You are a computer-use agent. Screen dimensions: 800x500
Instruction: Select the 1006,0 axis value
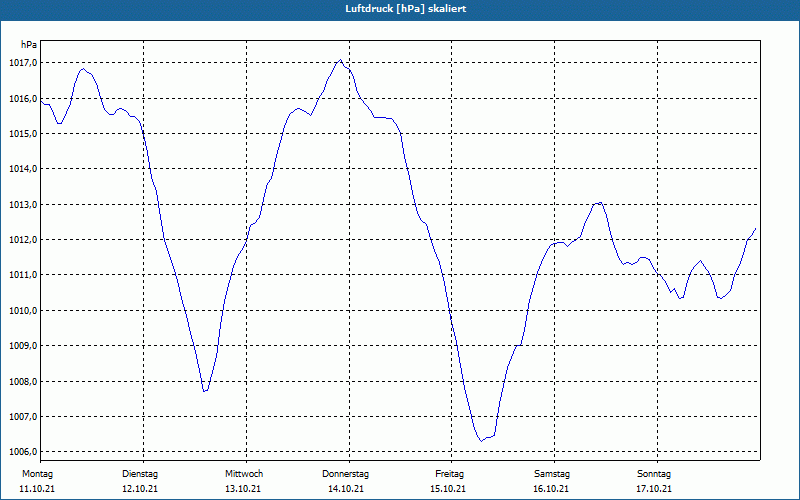(23, 452)
